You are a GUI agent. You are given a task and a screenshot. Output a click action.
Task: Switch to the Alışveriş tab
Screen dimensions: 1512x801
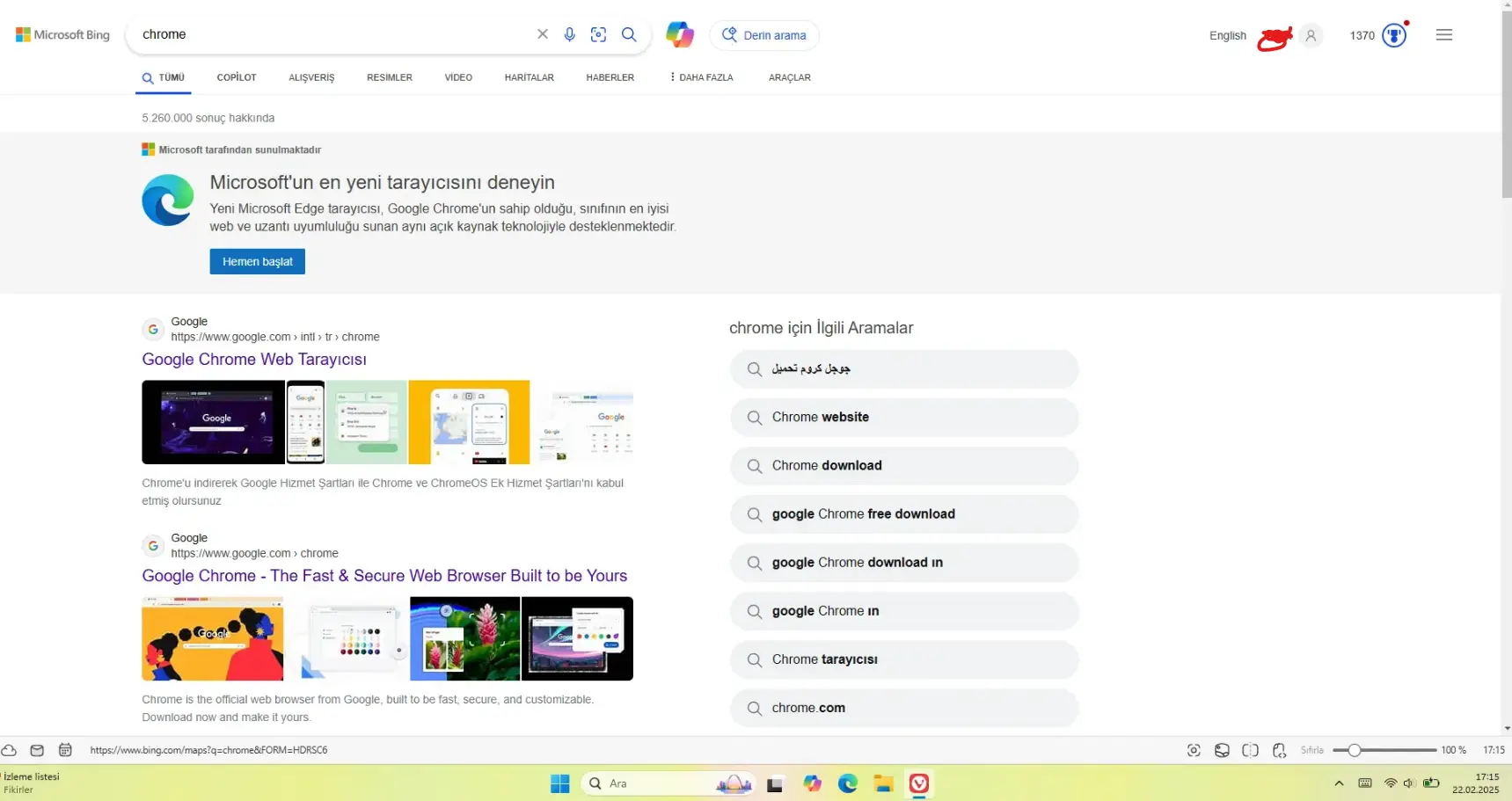tap(311, 77)
